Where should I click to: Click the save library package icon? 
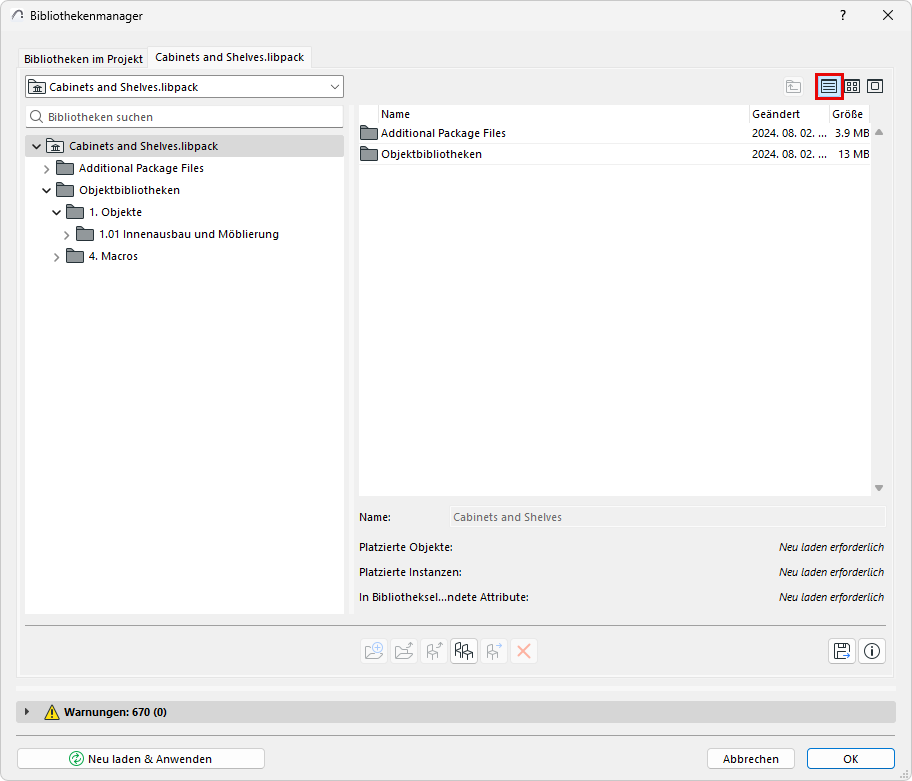coord(842,651)
